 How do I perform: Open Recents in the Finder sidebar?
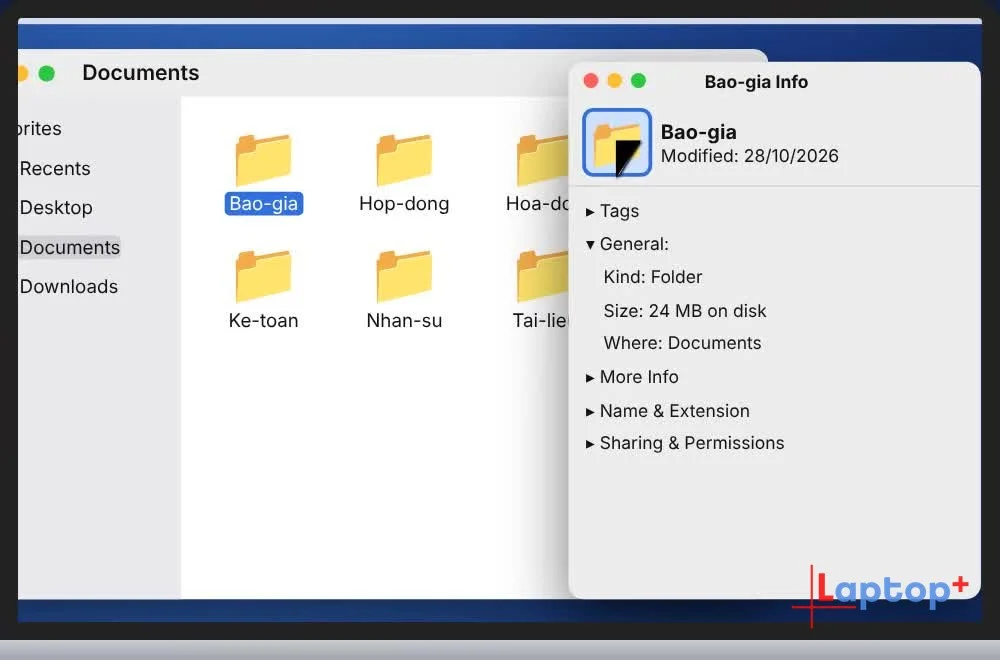point(55,168)
